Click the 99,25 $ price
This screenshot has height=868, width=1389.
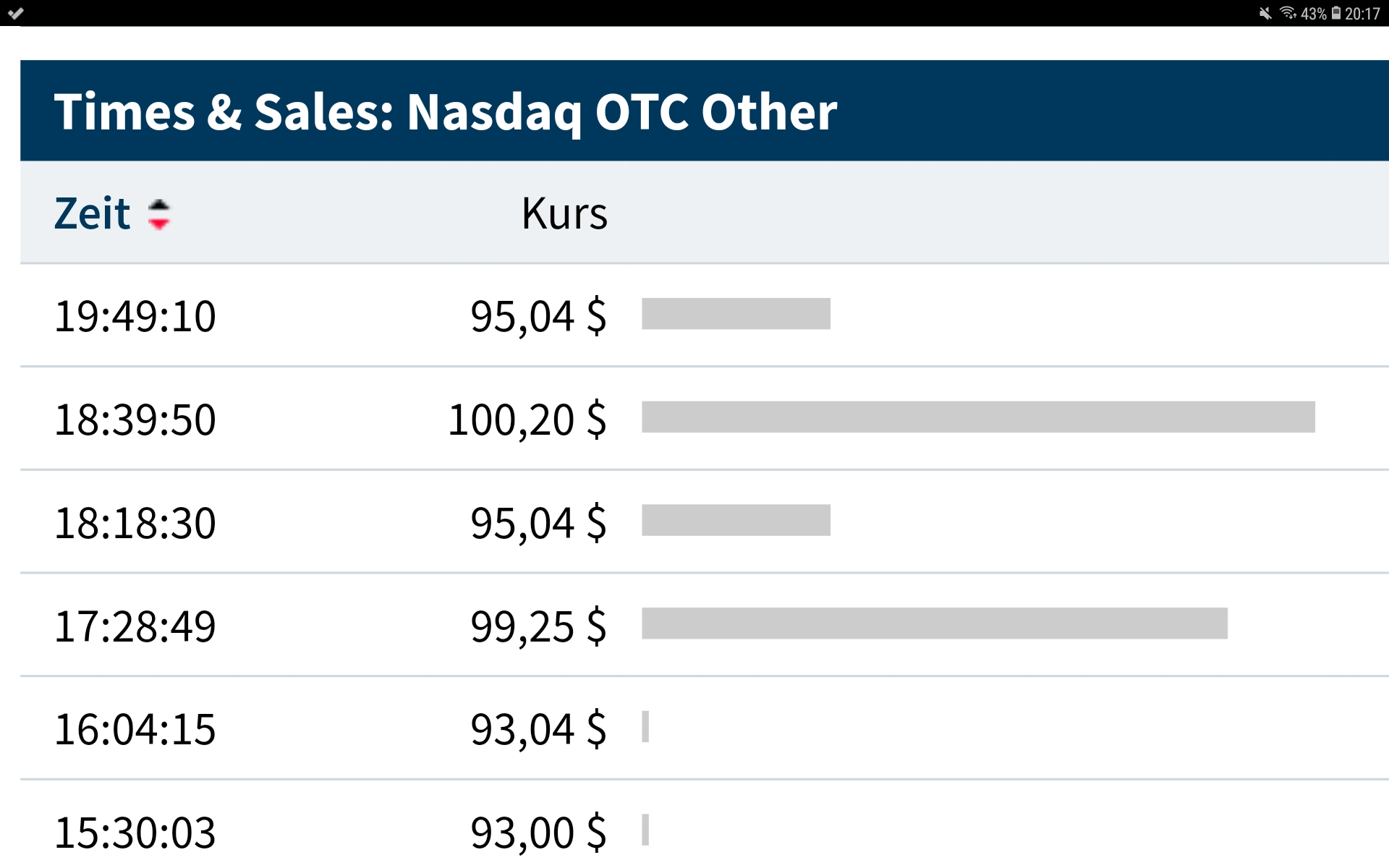coord(538,626)
